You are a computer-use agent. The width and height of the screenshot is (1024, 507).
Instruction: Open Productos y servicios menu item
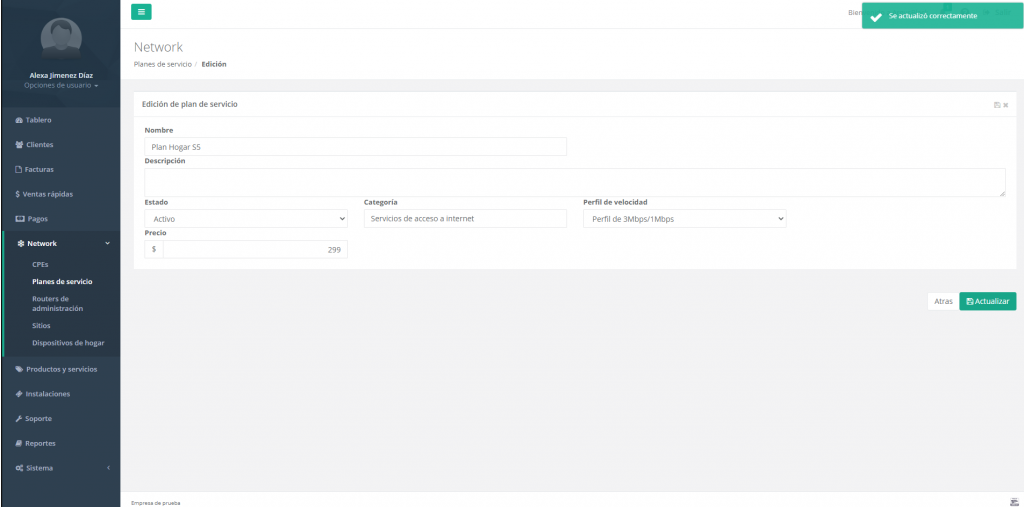(x=61, y=369)
